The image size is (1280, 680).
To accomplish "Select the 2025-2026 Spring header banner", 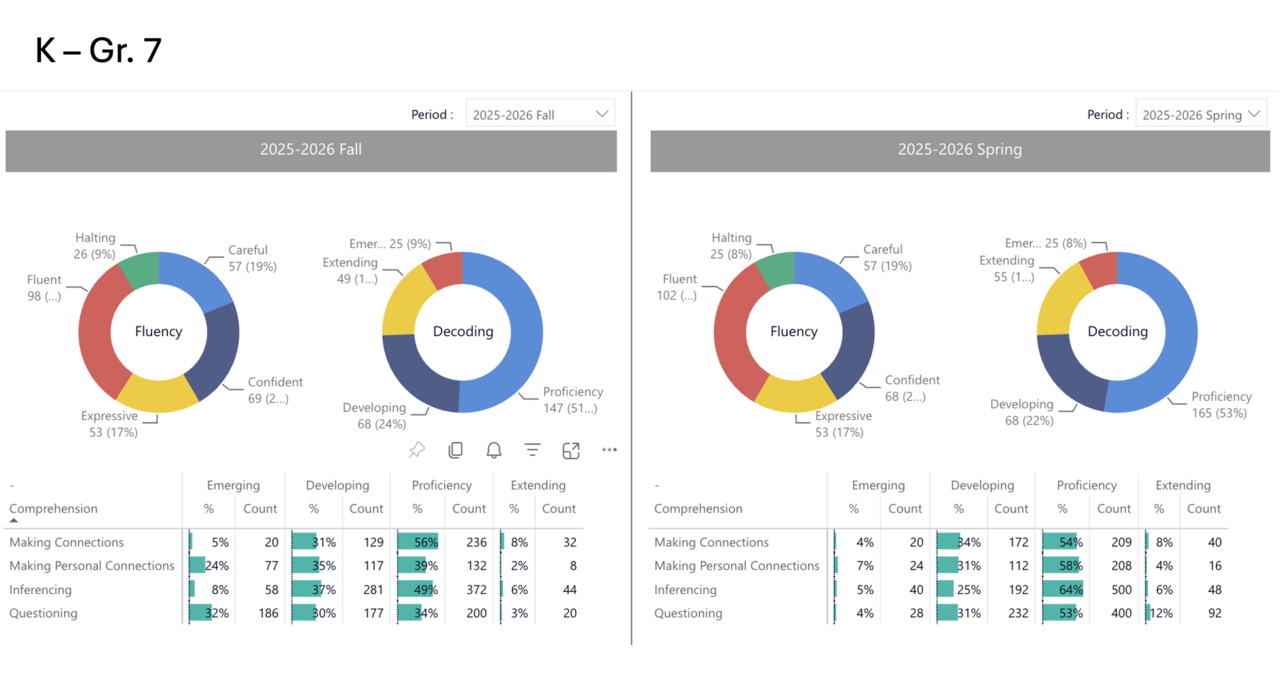I will point(960,150).
